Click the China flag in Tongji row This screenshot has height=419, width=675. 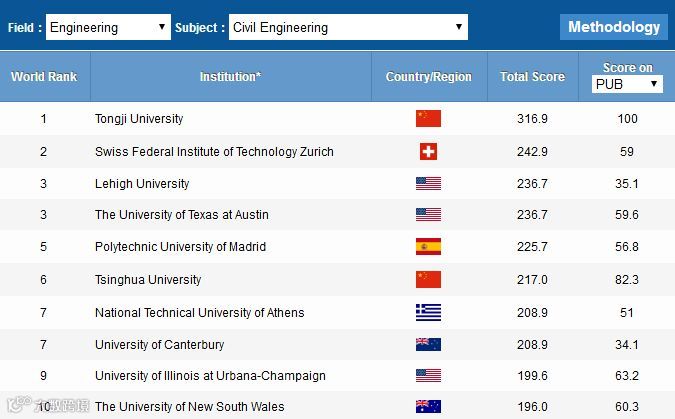click(428, 118)
